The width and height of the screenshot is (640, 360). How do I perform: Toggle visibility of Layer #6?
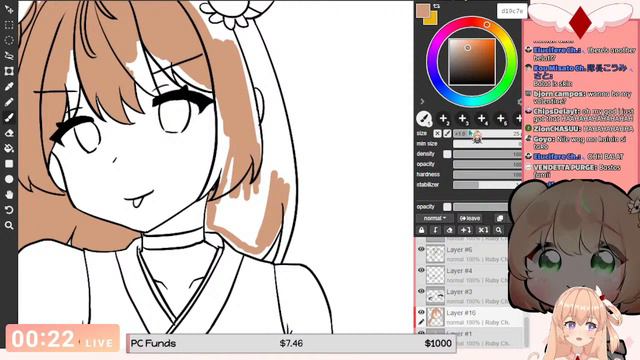(x=421, y=249)
